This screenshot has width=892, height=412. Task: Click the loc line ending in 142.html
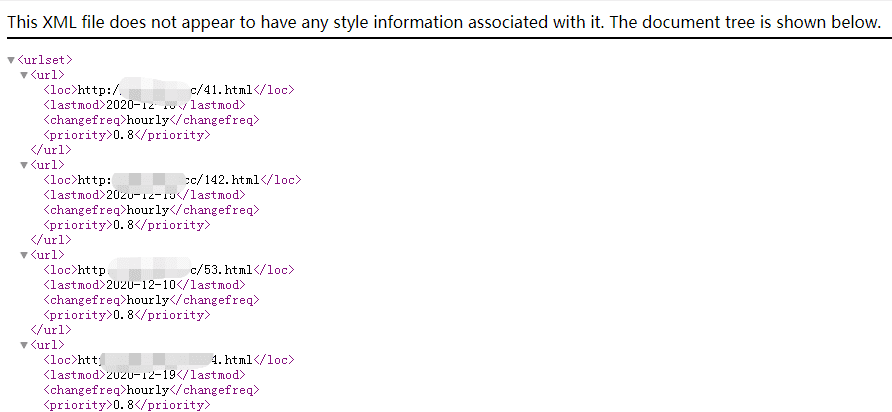click(172, 180)
